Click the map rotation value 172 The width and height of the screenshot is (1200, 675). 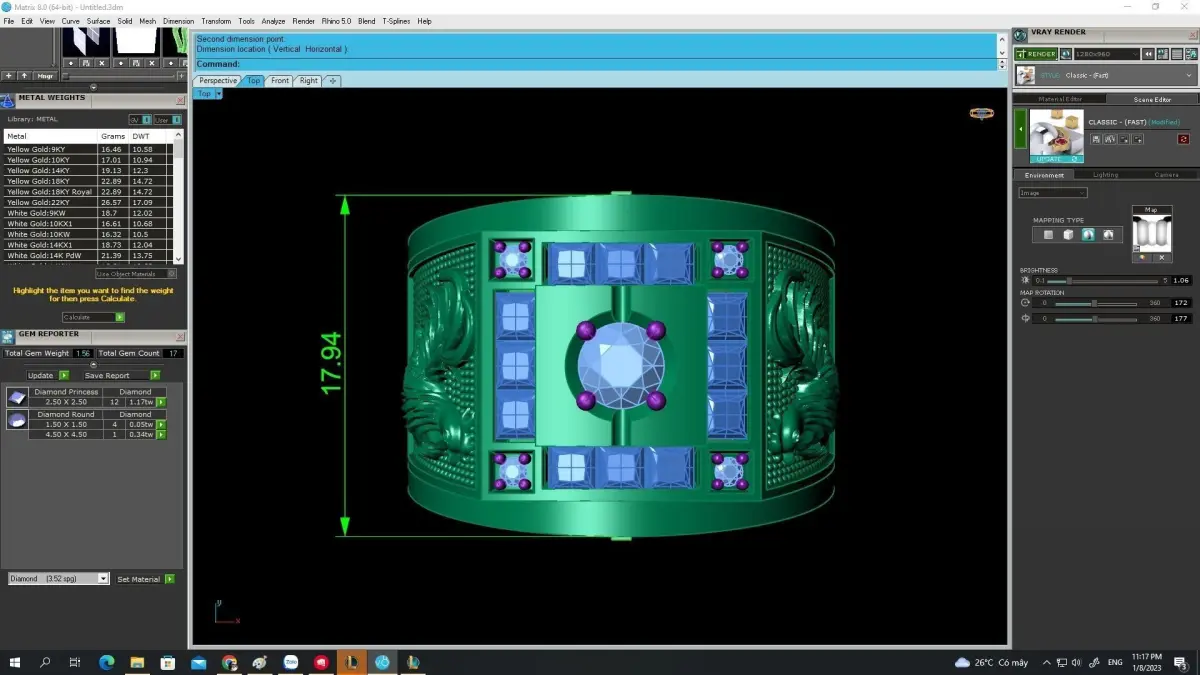coord(1181,303)
